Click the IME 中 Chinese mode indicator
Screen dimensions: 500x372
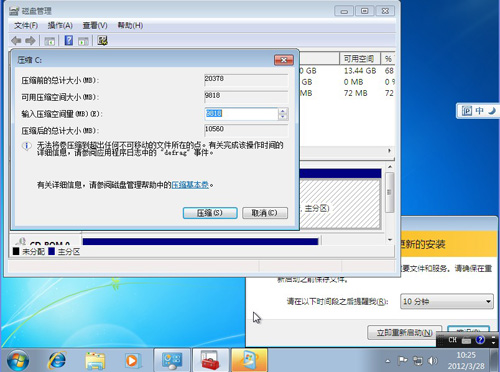tap(479, 110)
